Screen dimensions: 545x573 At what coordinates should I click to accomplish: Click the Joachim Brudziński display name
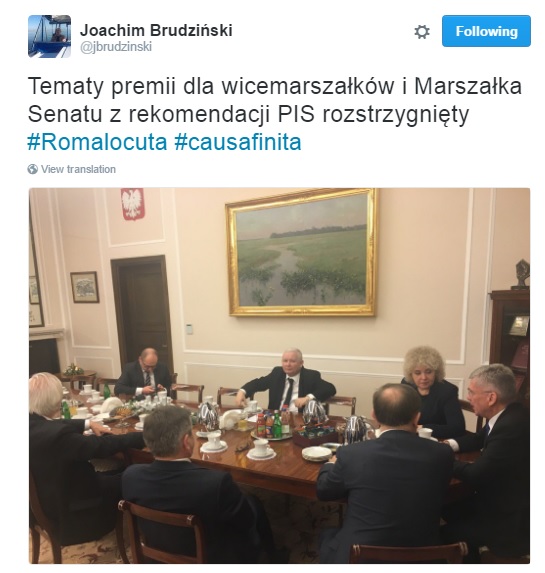click(x=156, y=30)
